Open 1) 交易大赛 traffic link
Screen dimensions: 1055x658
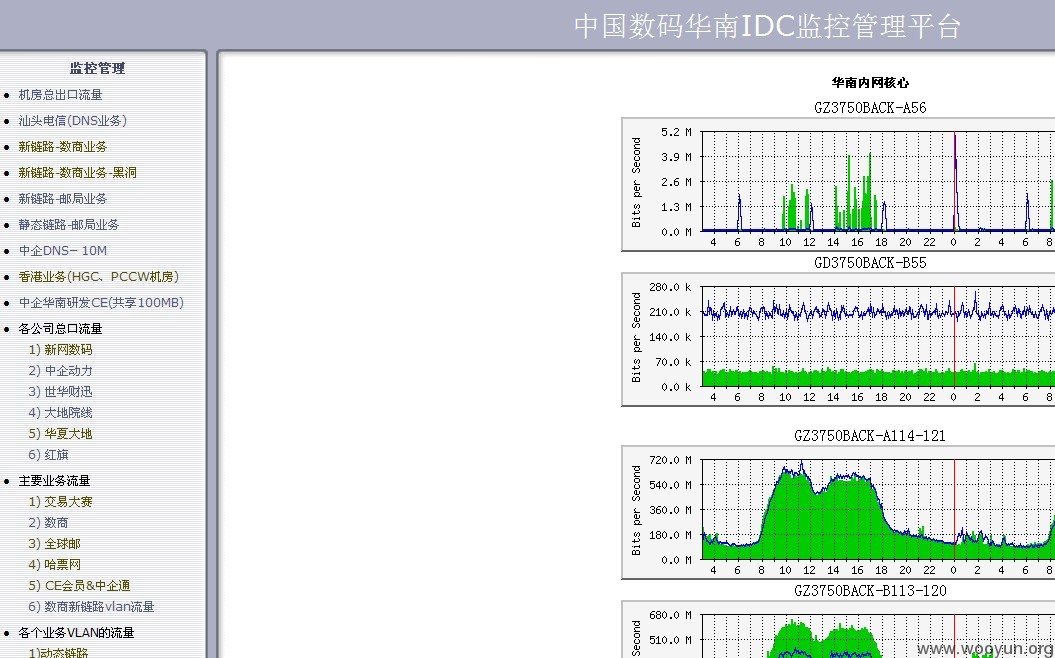click(61, 502)
